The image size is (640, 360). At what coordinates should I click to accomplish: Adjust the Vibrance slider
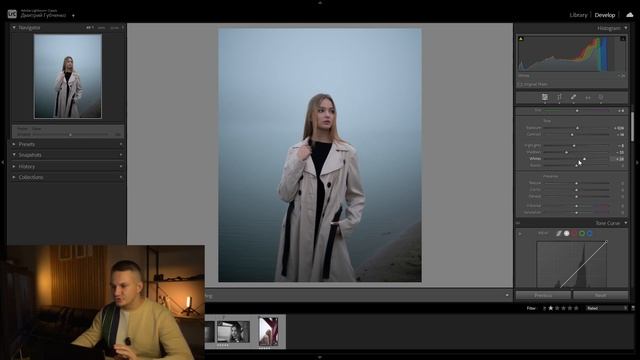[577, 206]
